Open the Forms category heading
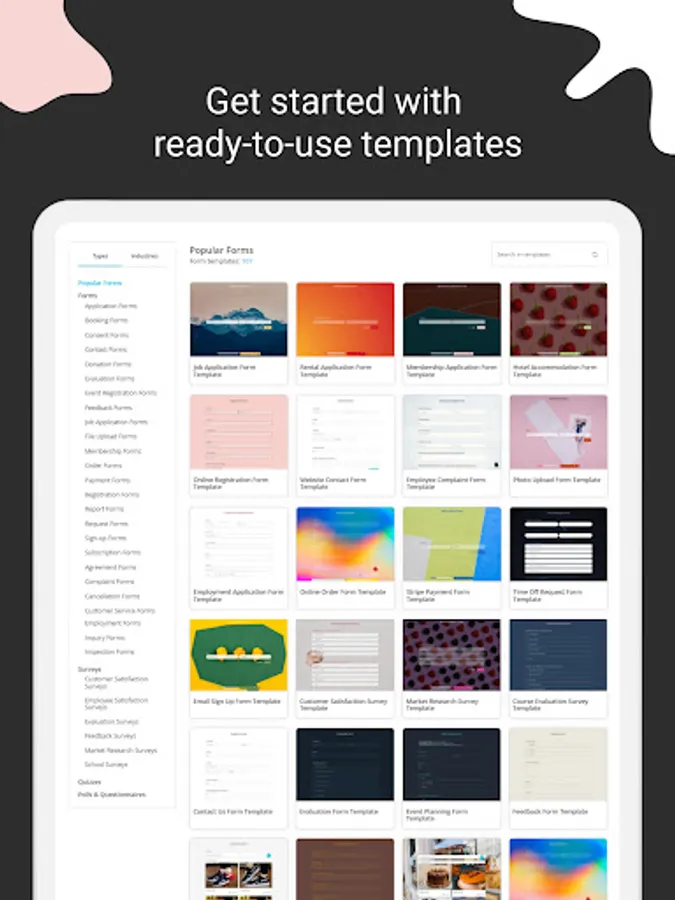Screen dimensions: 675x900 [87, 295]
